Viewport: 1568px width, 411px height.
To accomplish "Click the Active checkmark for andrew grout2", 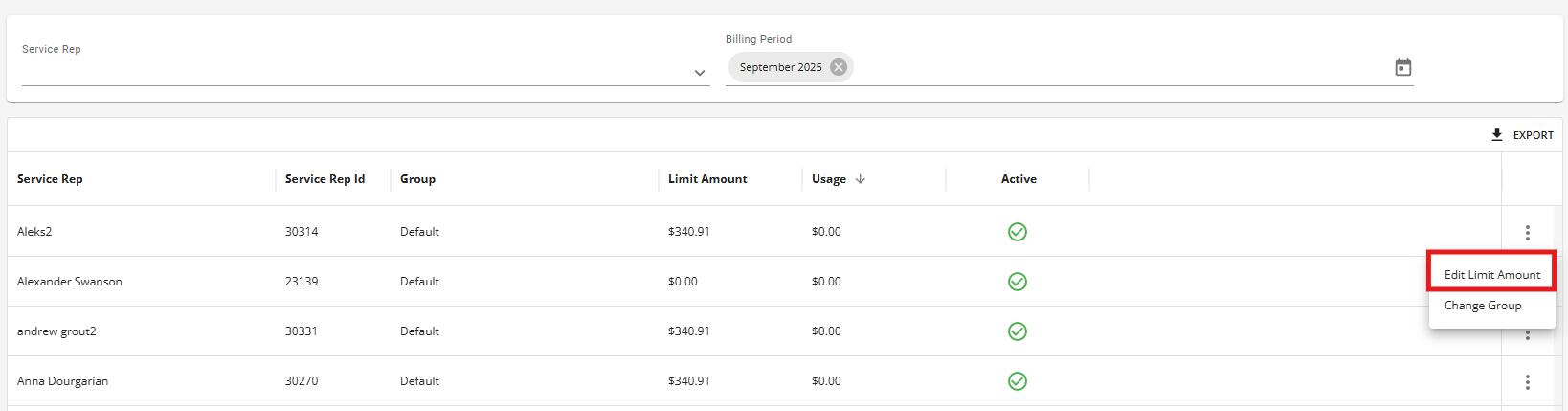I will tap(1018, 331).
